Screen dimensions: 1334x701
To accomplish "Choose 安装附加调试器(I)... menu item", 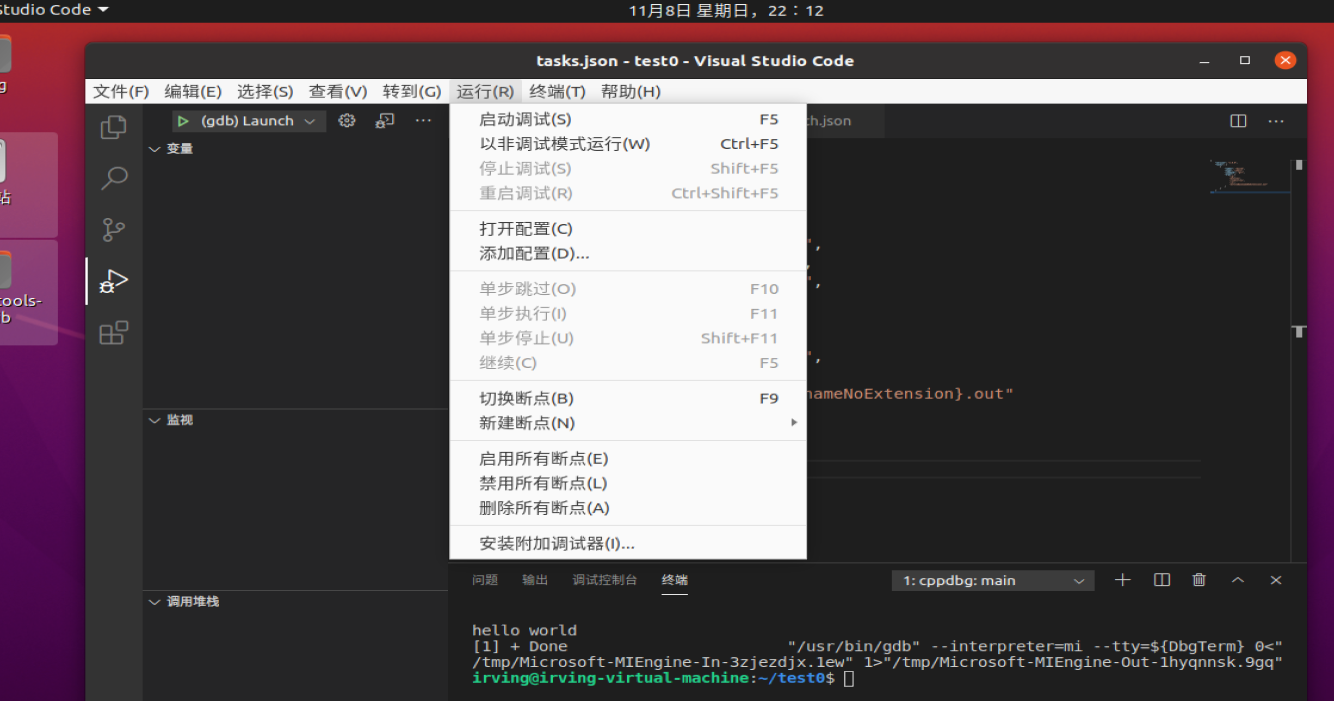I will point(628,544).
